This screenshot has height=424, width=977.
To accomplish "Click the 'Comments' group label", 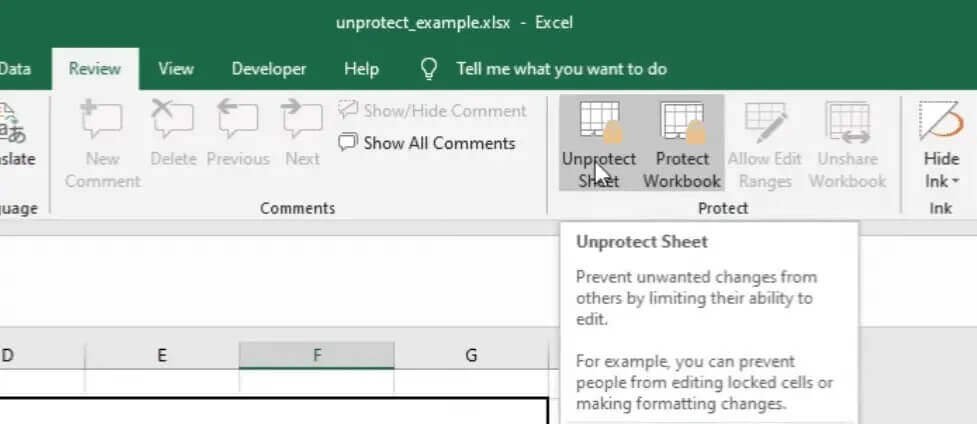I will (297, 208).
